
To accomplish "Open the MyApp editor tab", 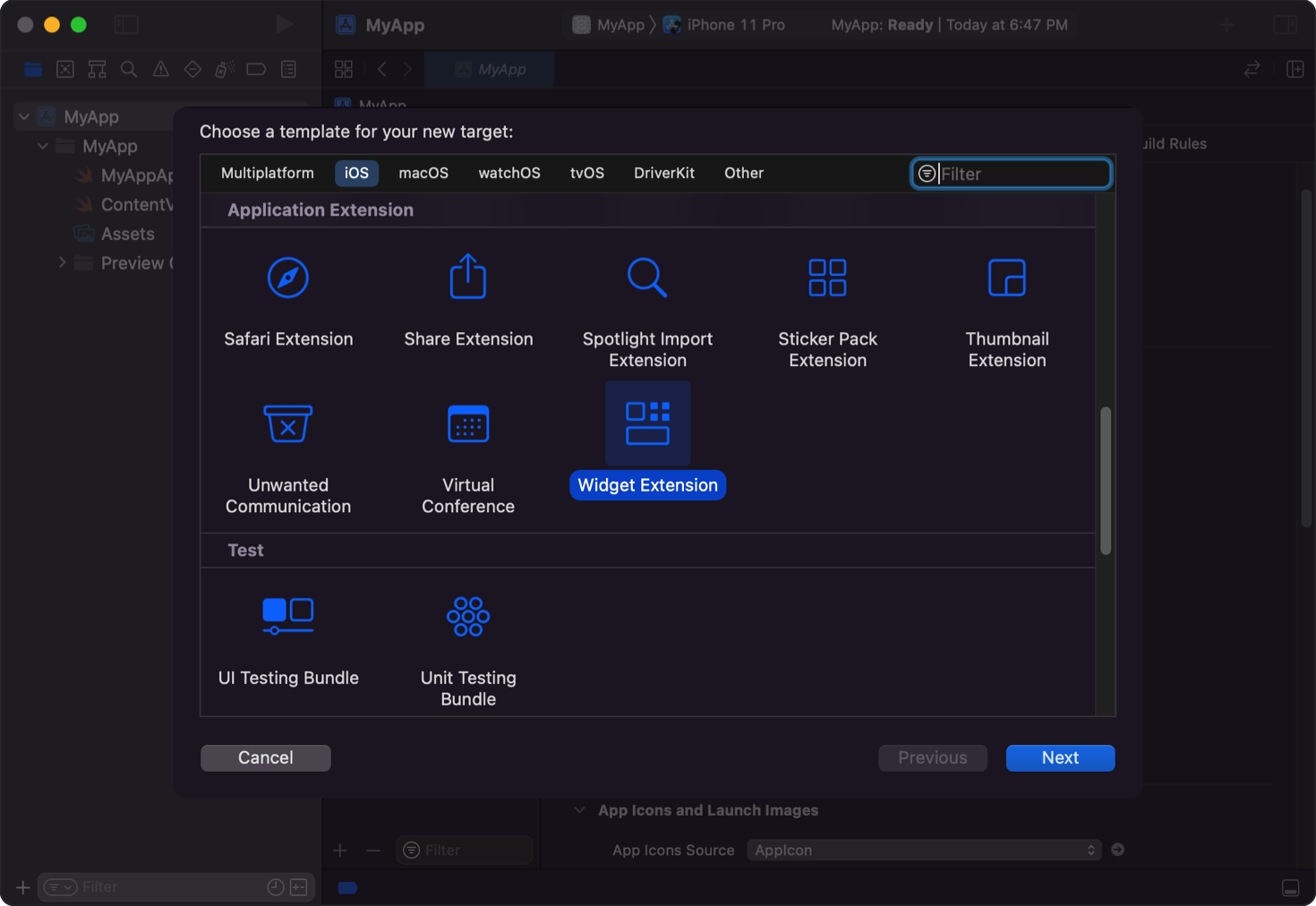I will pos(490,69).
